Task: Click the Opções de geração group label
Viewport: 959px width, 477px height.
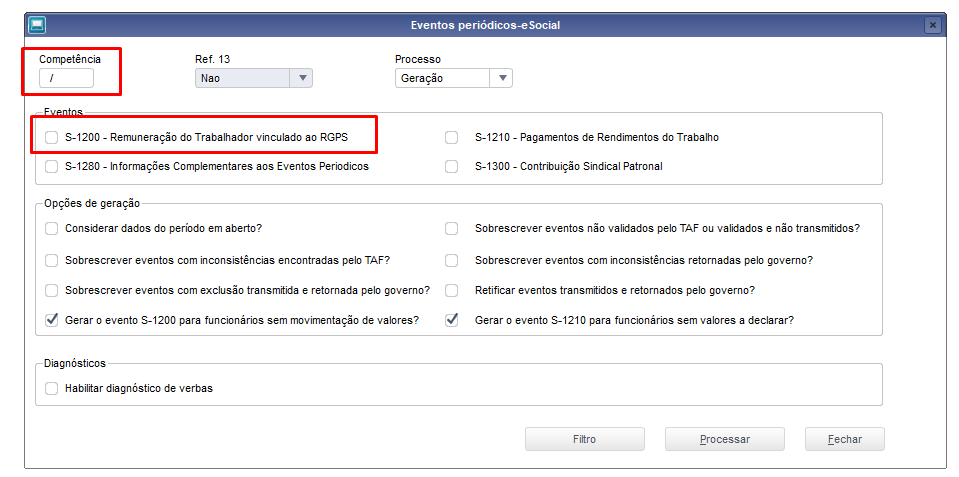Action: tap(92, 204)
